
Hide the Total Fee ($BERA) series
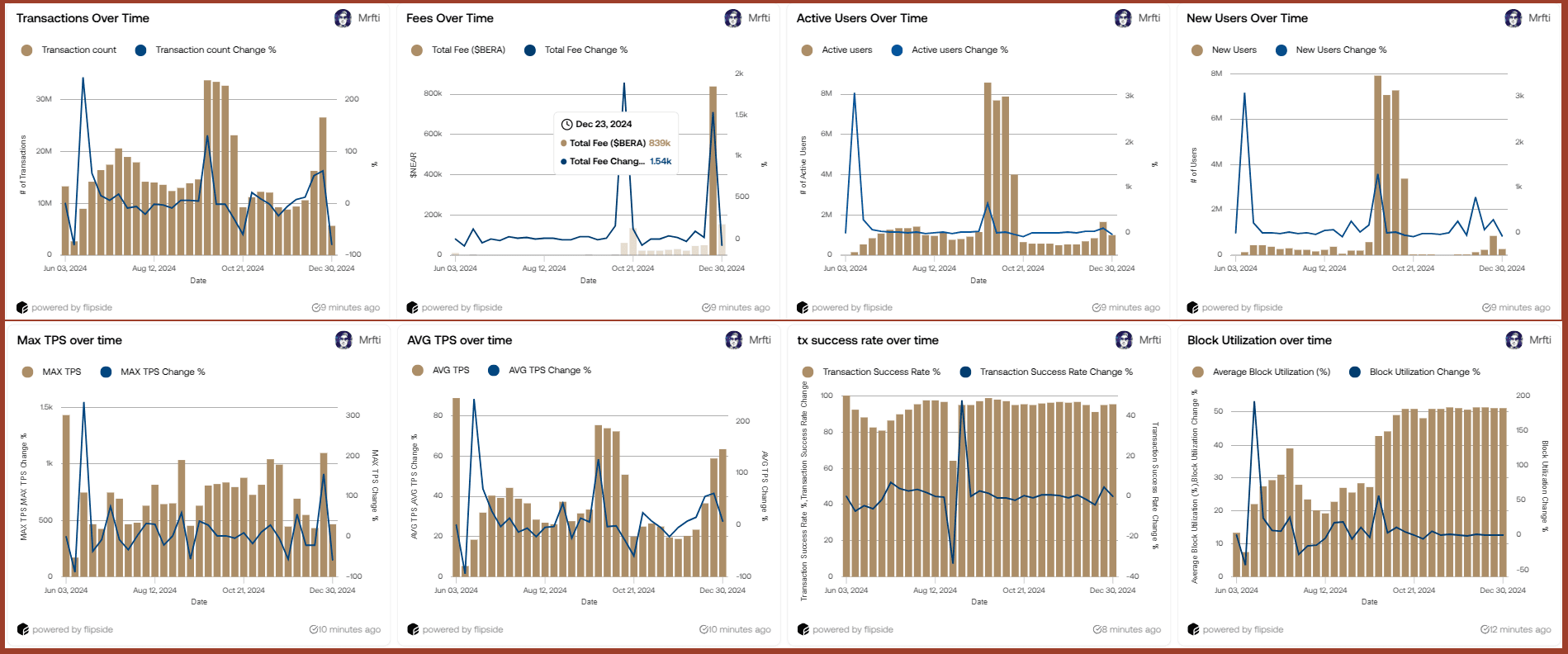[x=458, y=50]
